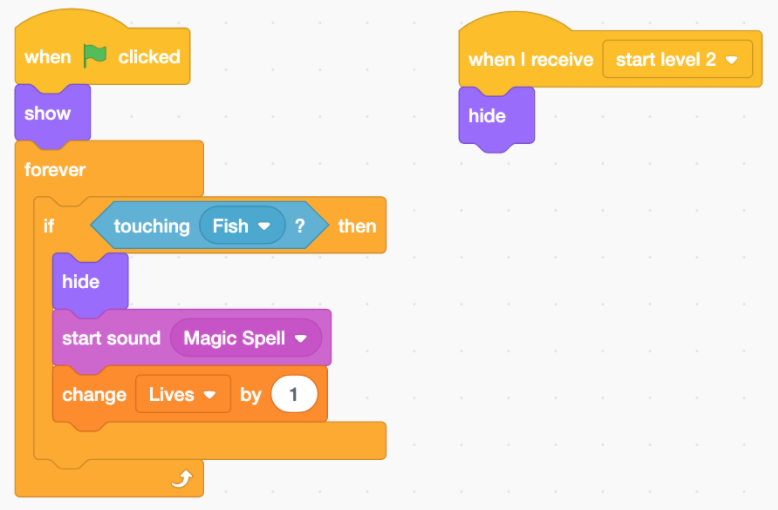Click the green flag icon in hat block
The width and height of the screenshot is (778, 510).
click(95, 56)
